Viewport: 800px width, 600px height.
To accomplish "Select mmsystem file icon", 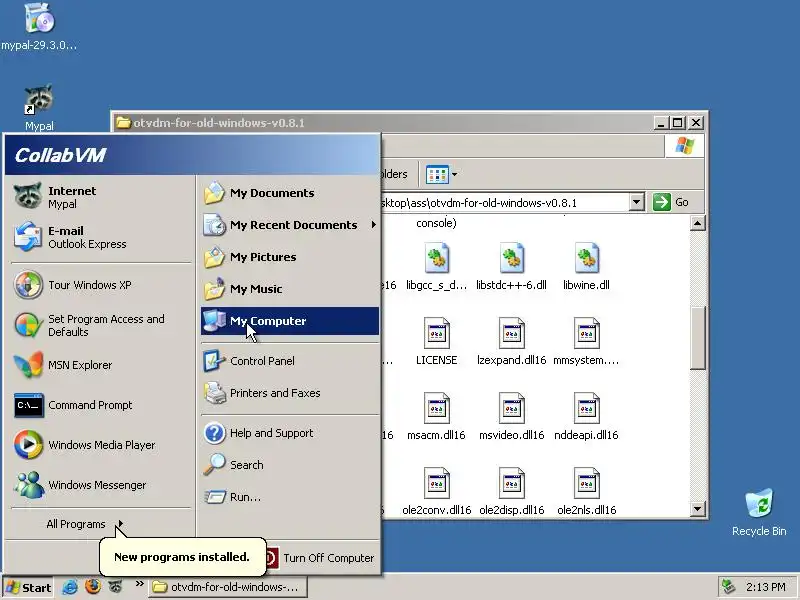I will pos(586,342).
